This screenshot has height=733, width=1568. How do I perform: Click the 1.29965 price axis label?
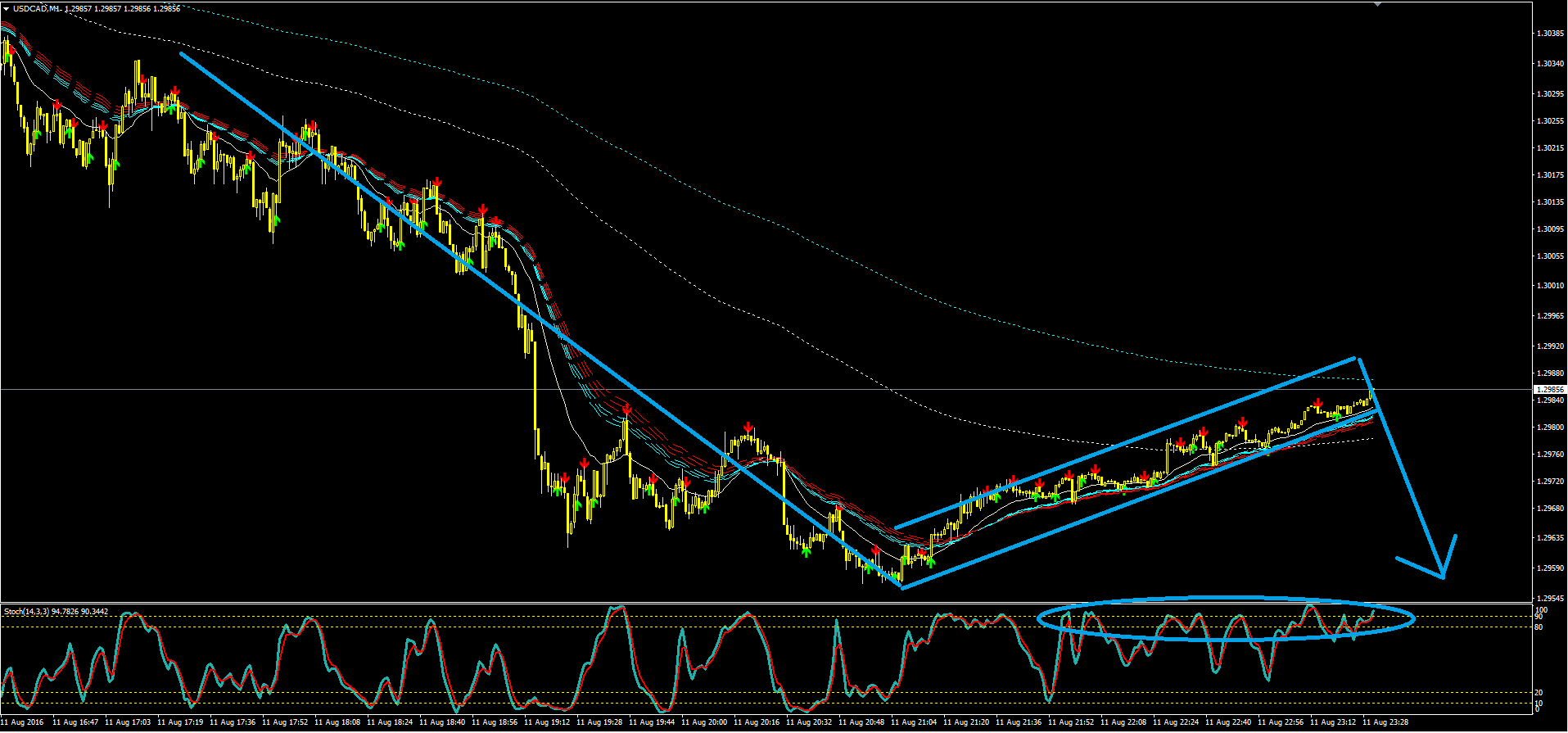pyautogui.click(x=1551, y=315)
